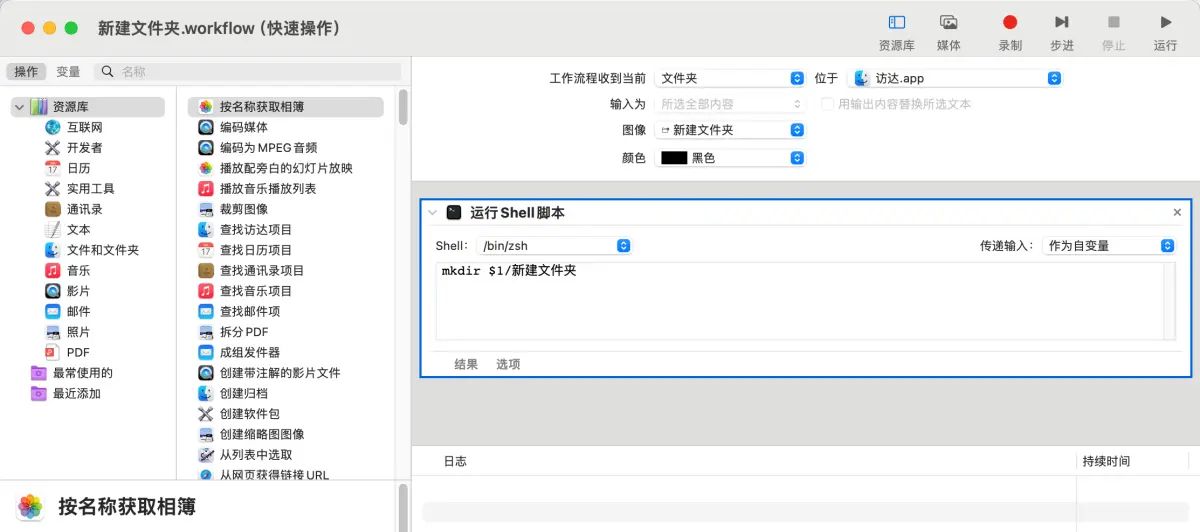This screenshot has height=532, width=1200.
Task: Open the Shell /bin/zsh dropdown
Action: click(x=554, y=246)
